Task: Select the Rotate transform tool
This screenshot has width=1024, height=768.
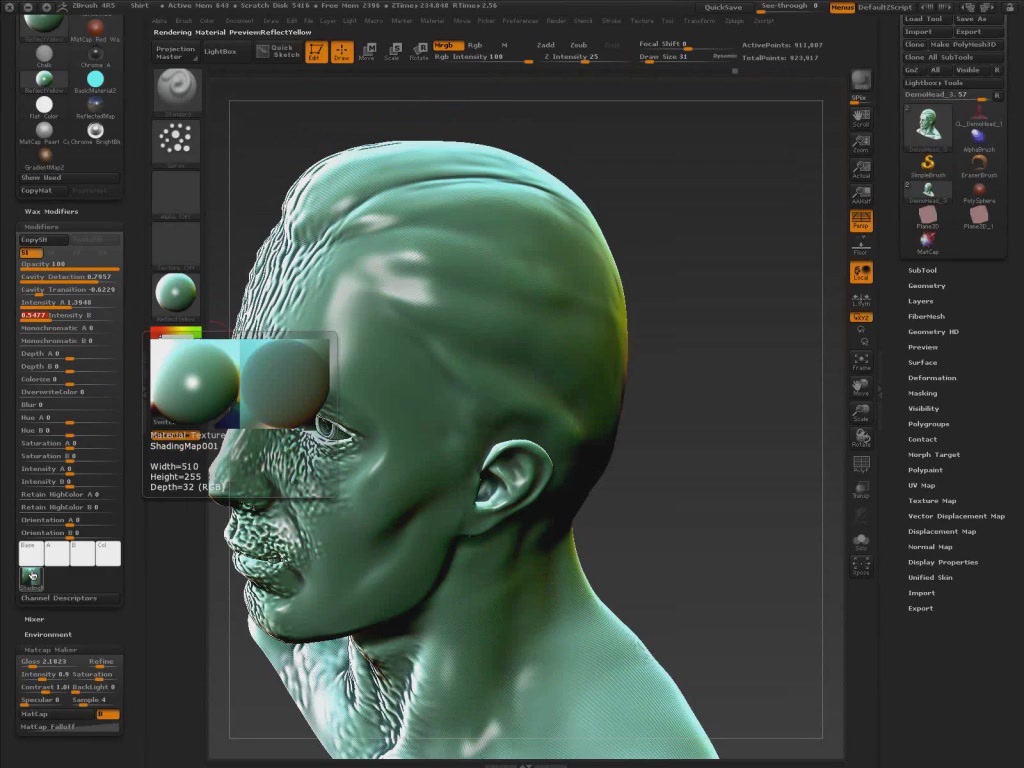Action: (419, 52)
